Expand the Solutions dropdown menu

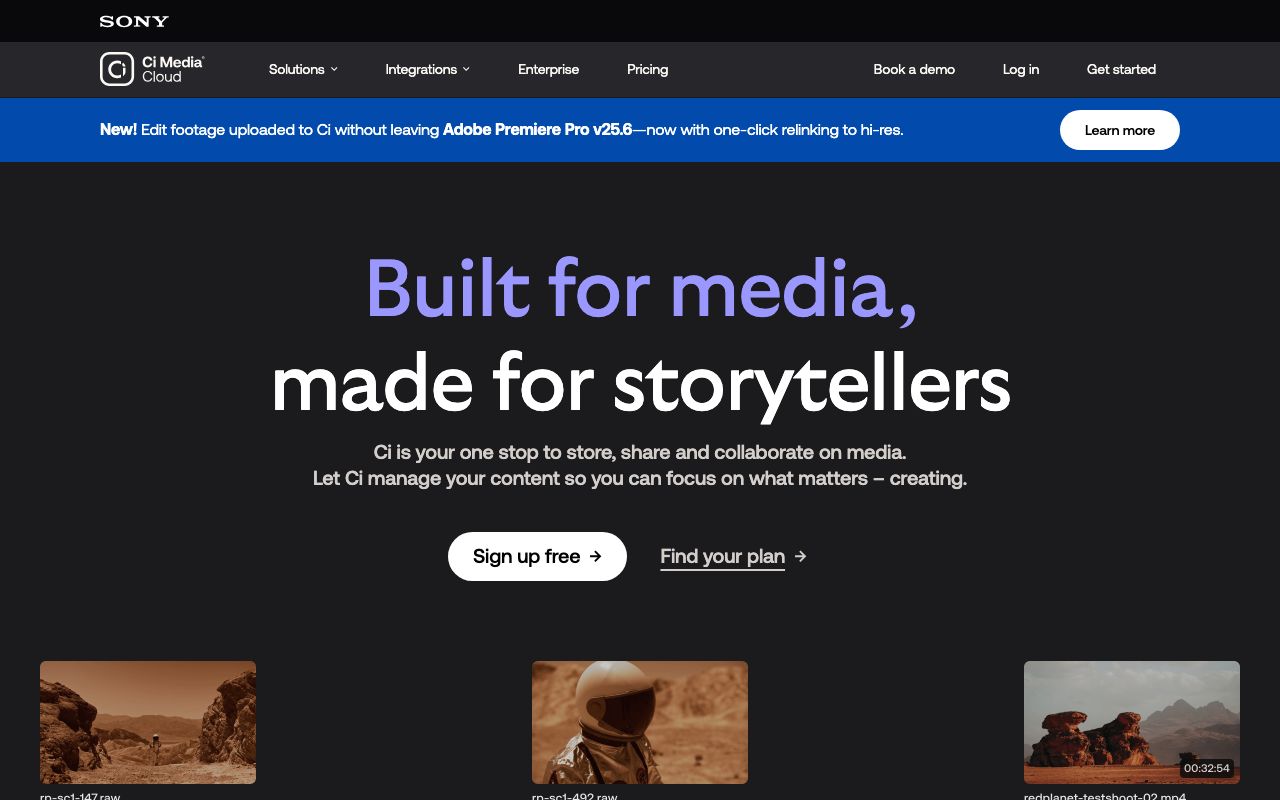(x=303, y=69)
